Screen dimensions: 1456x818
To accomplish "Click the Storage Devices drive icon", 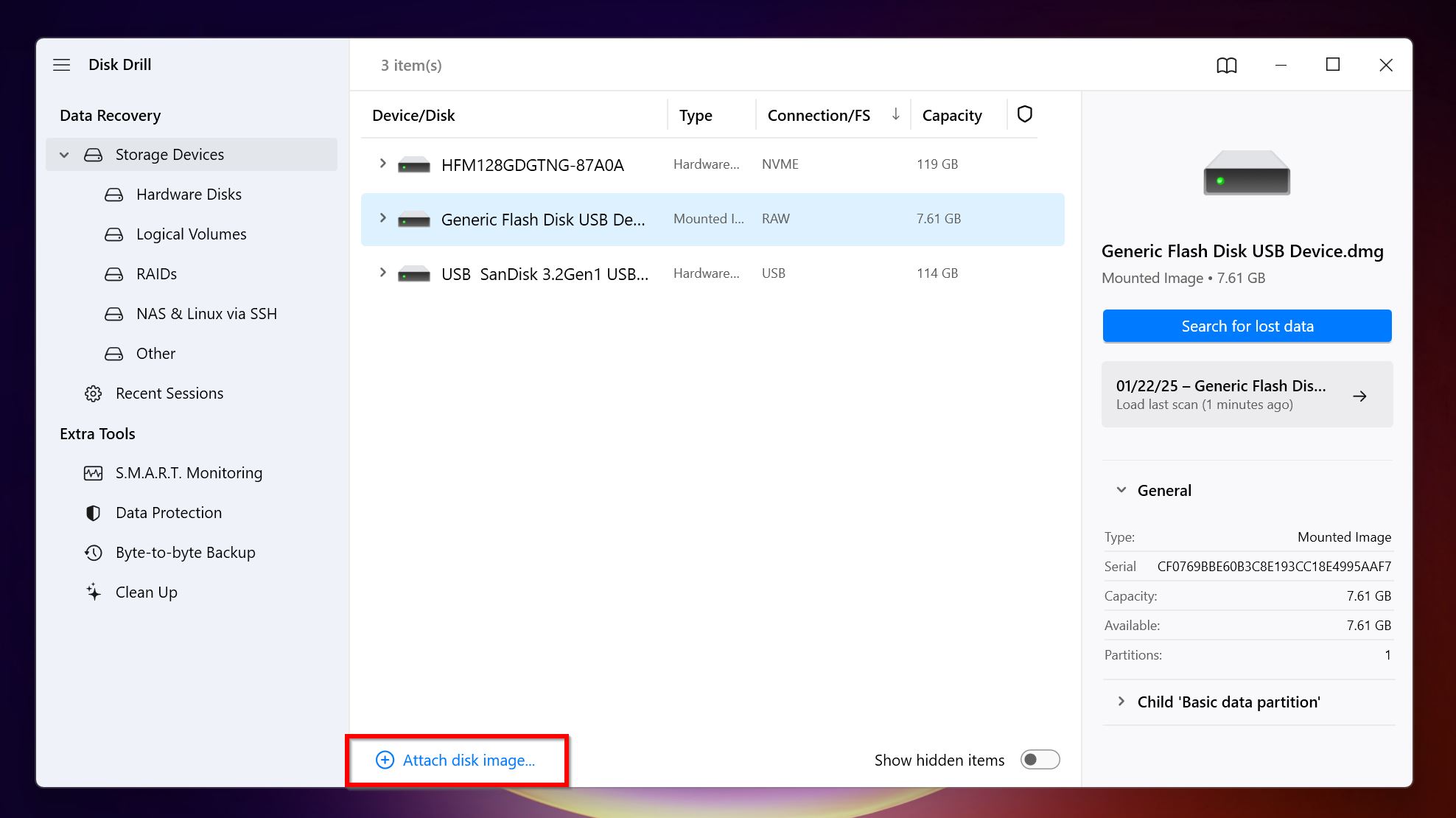I will pos(94,155).
